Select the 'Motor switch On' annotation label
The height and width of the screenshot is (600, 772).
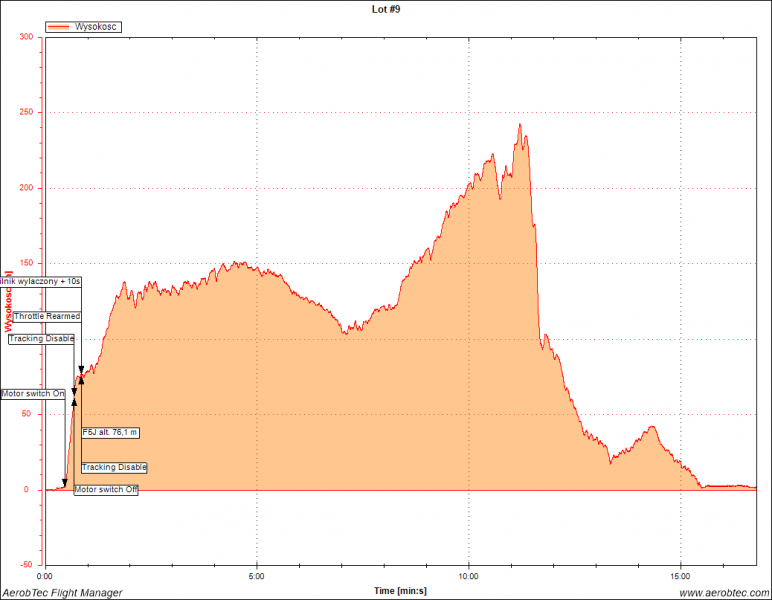tap(33, 394)
